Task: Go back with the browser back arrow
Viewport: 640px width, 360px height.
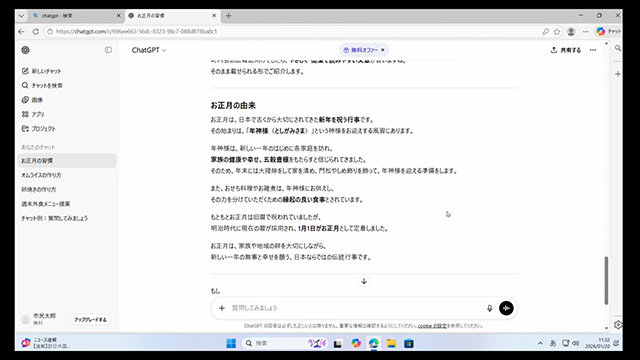Action: pos(21,31)
